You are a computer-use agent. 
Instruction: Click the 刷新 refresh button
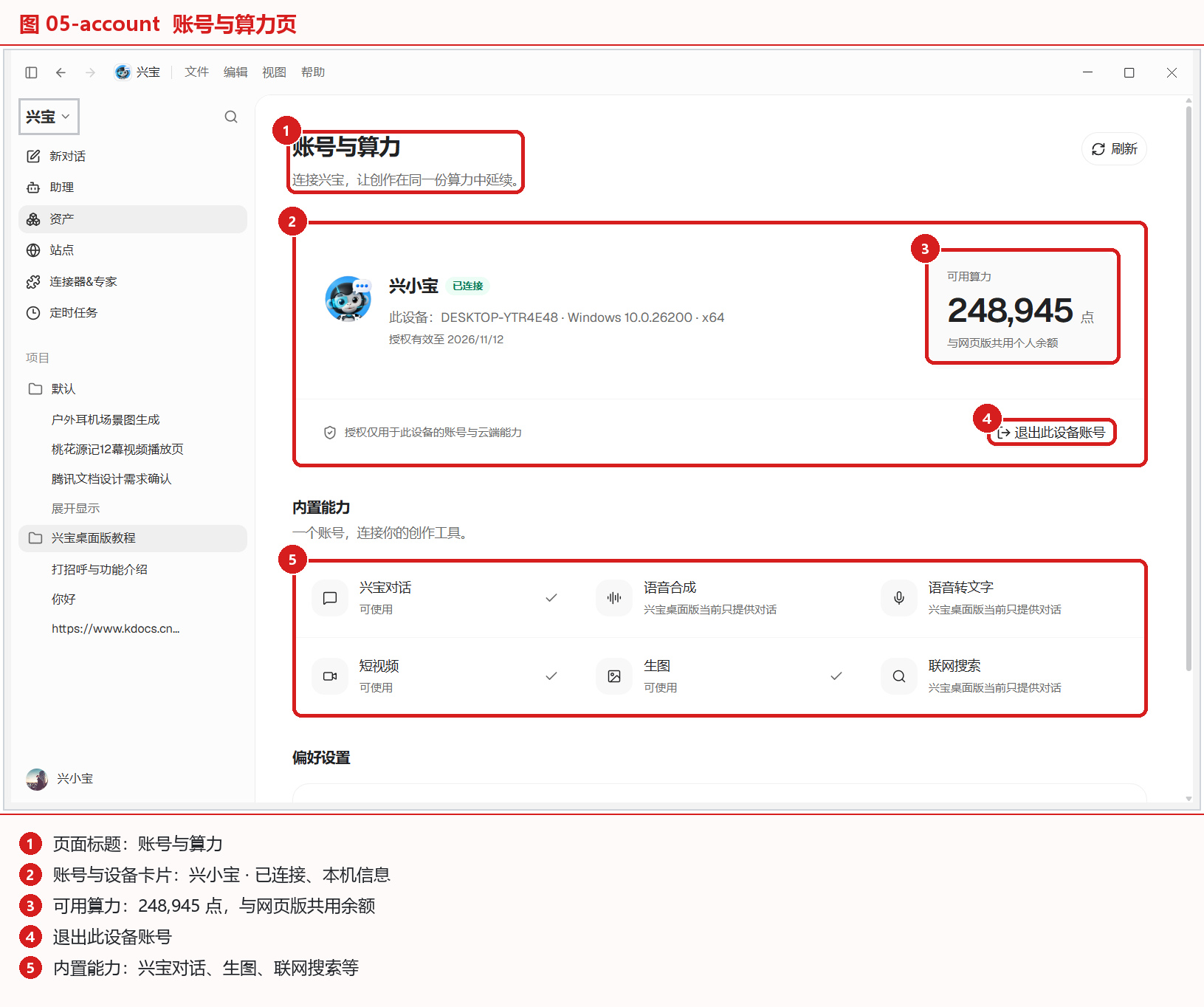(1114, 149)
